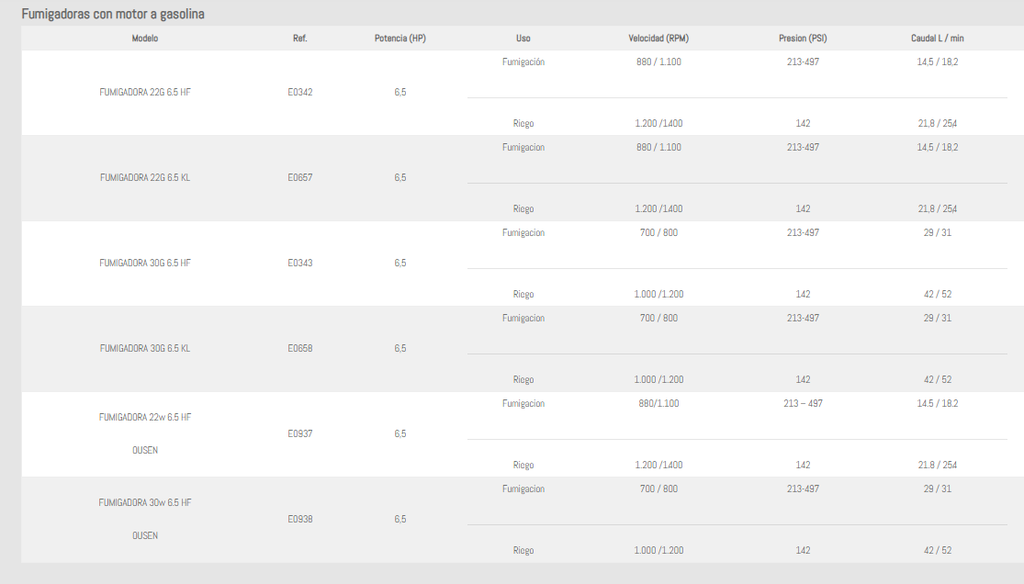Click reference code E0938

(x=300, y=519)
